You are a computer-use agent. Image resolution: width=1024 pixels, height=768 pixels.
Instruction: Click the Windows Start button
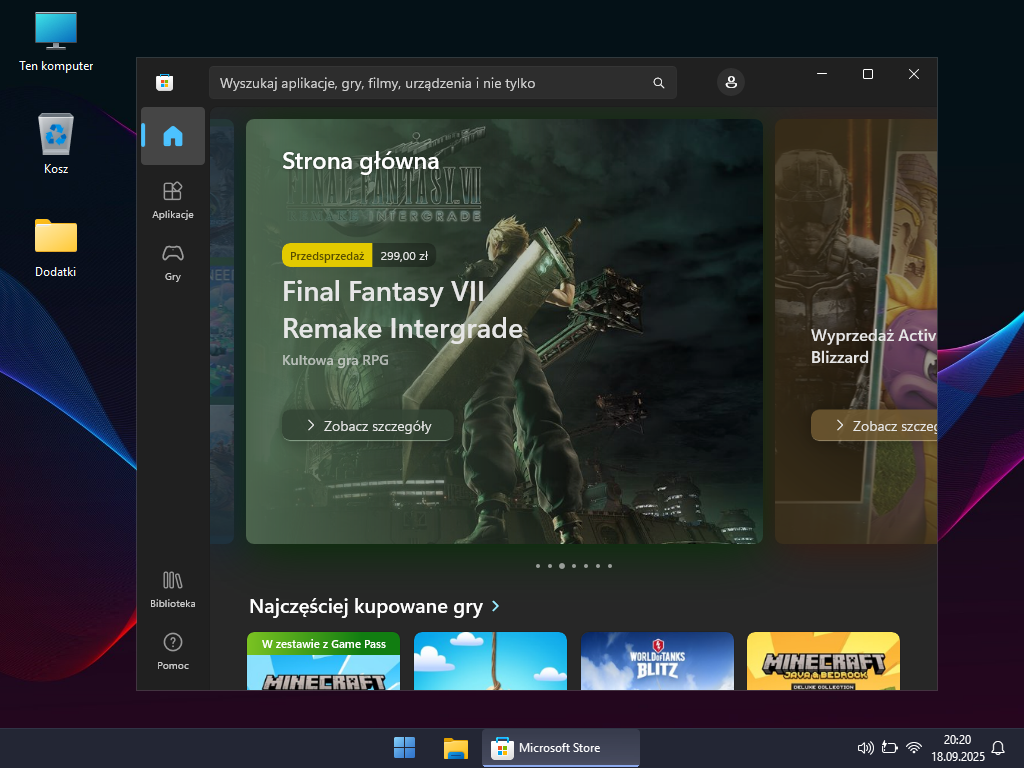coord(405,747)
